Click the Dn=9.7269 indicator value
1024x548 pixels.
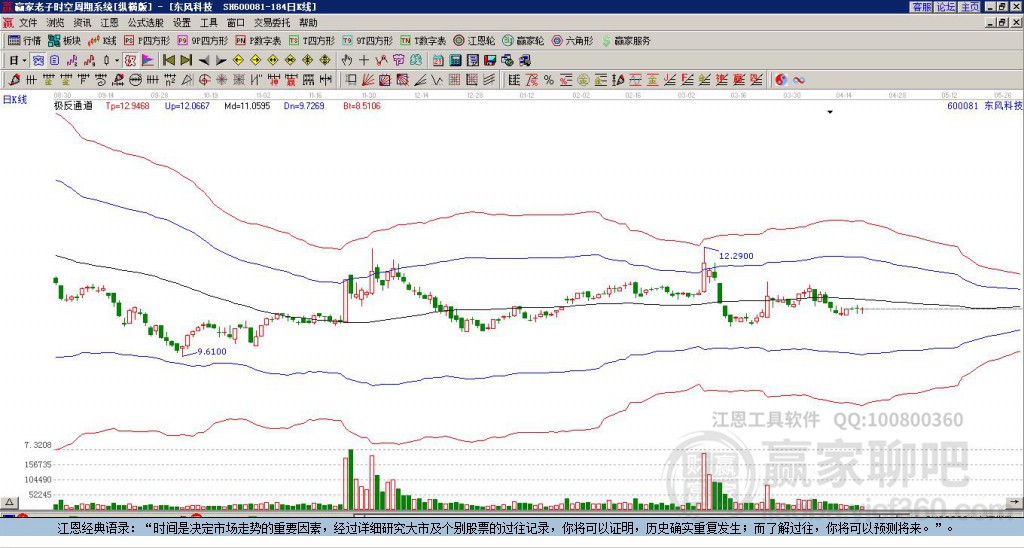click(x=304, y=105)
